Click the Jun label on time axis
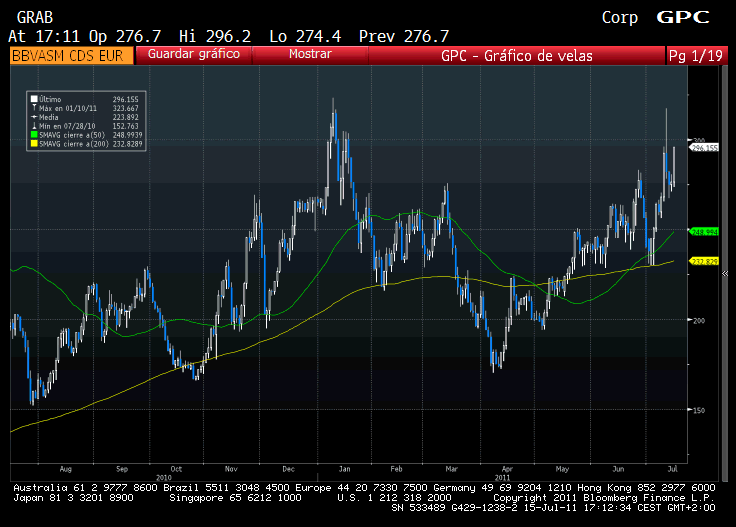The image size is (736, 527). 618,469
